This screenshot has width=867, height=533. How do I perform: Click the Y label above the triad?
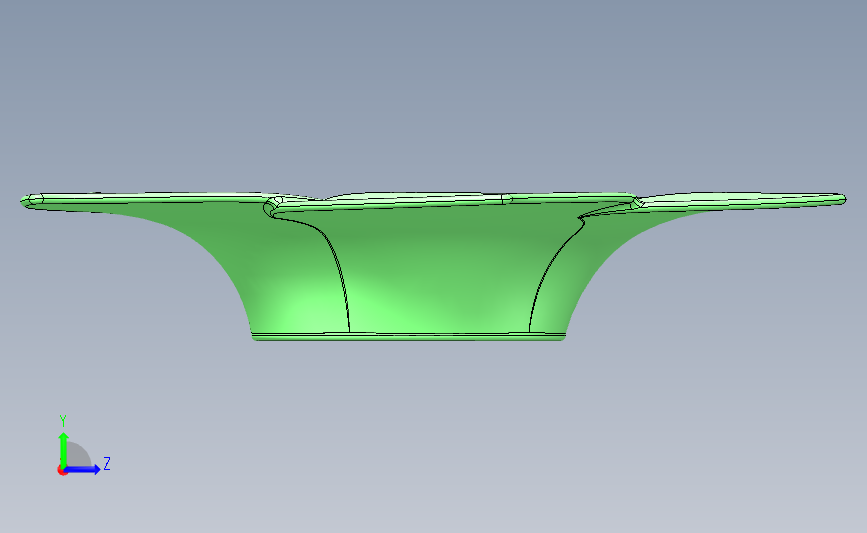[x=63, y=421]
